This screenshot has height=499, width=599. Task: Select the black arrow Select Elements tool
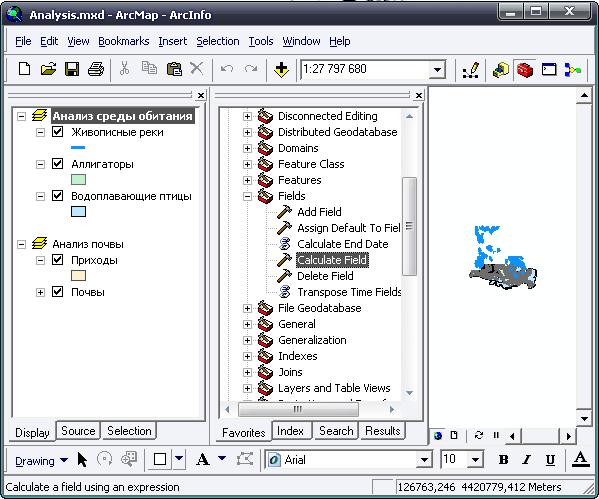82,460
